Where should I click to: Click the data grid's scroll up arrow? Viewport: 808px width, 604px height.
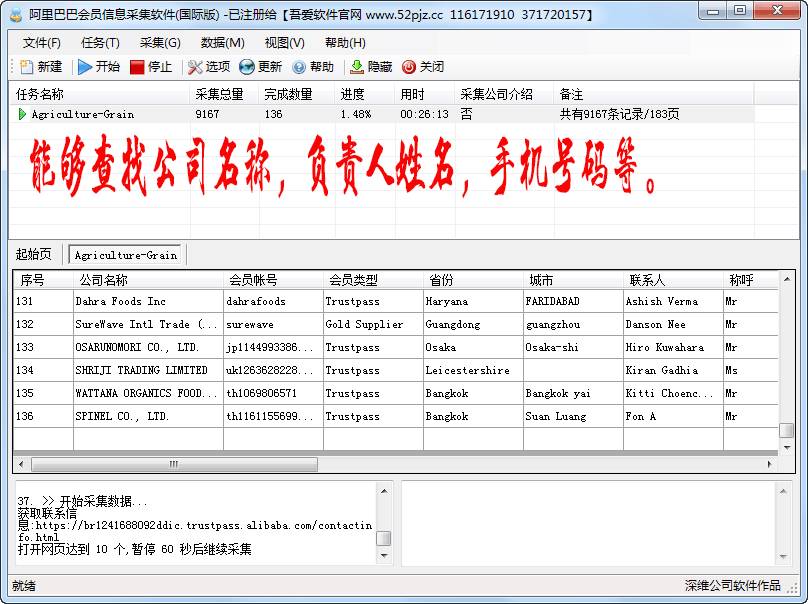(x=787, y=279)
